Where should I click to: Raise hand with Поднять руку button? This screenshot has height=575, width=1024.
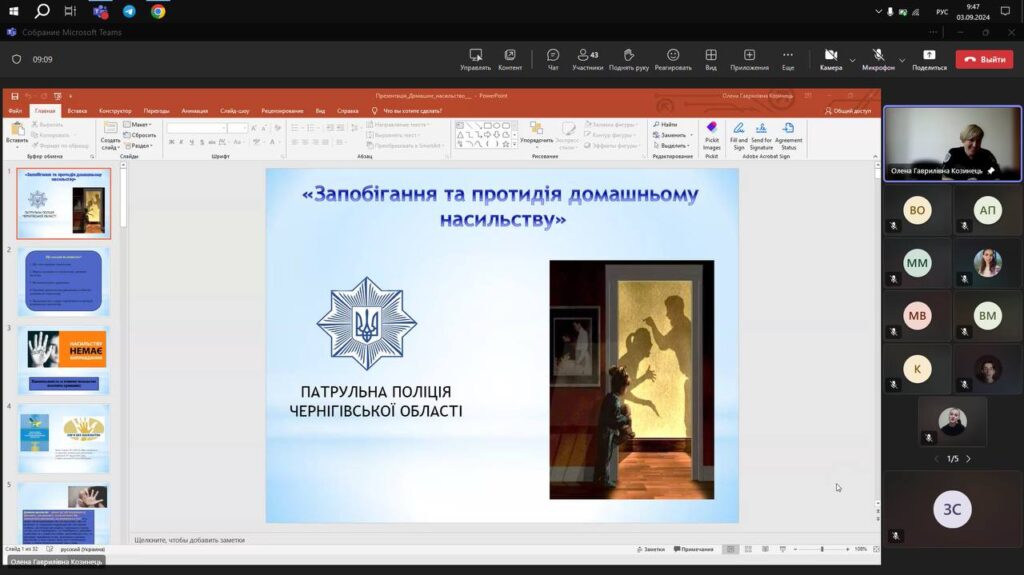[x=628, y=59]
